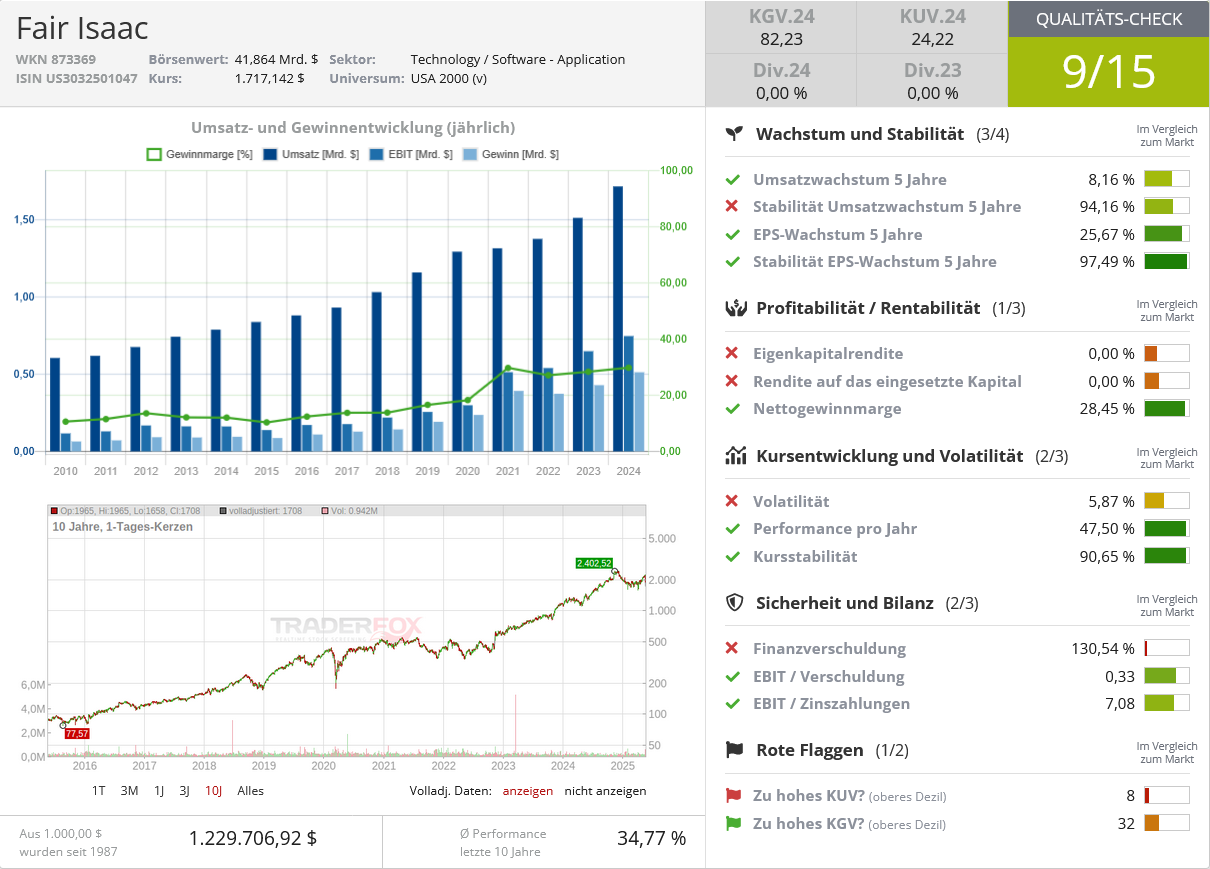Toggle the EBIT [Mrd. $] legend series

(411, 155)
